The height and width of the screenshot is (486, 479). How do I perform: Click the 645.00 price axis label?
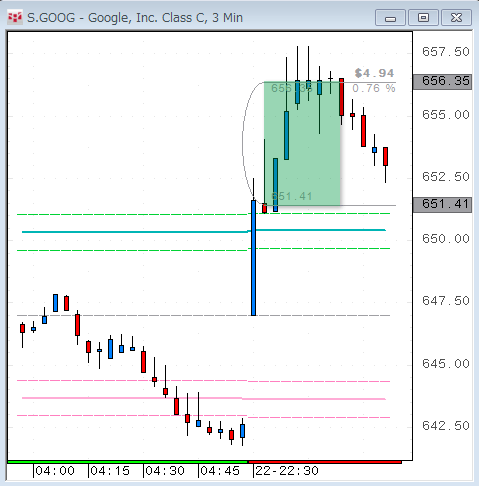pyautogui.click(x=446, y=364)
